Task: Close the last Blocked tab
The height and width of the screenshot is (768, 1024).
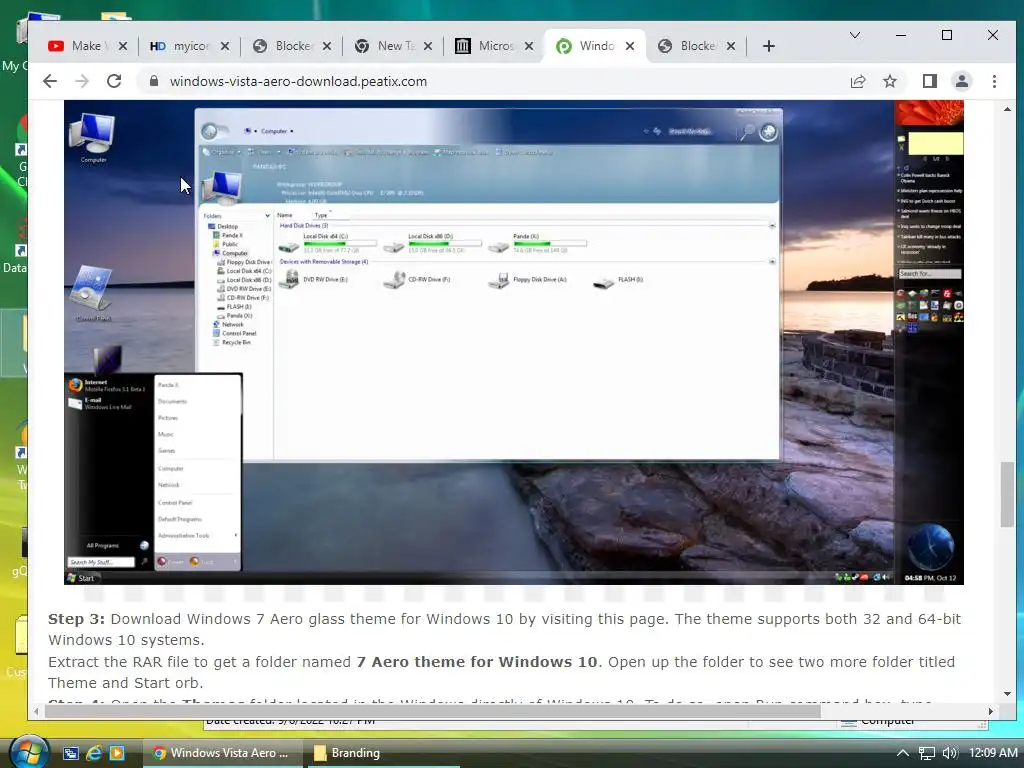Action: point(731,46)
